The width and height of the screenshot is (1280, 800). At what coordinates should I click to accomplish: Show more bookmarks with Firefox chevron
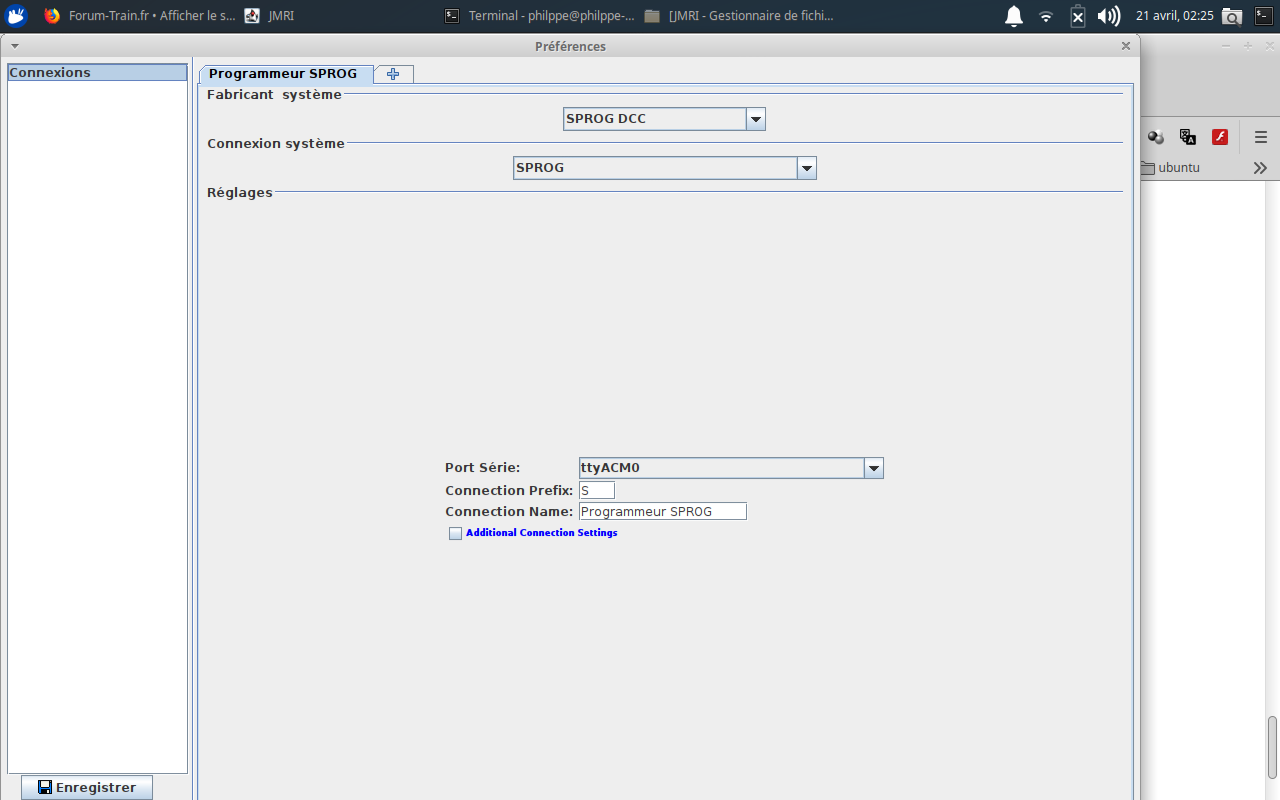click(1260, 168)
